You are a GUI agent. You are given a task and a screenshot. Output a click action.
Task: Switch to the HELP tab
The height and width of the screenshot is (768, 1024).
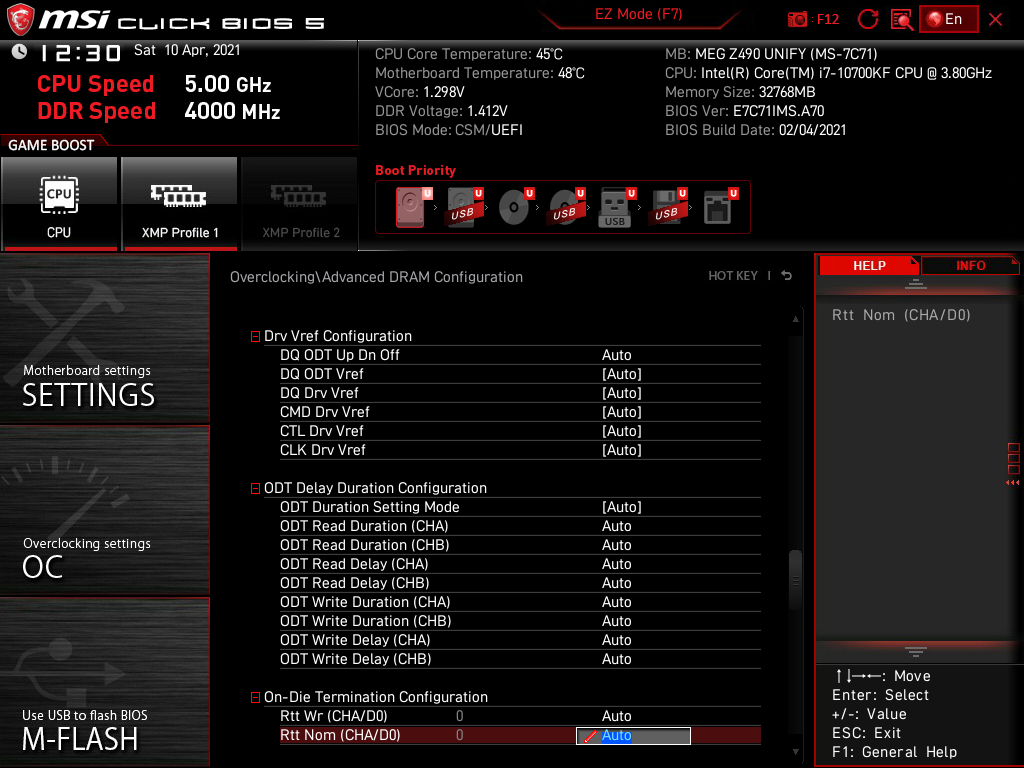(x=869, y=266)
